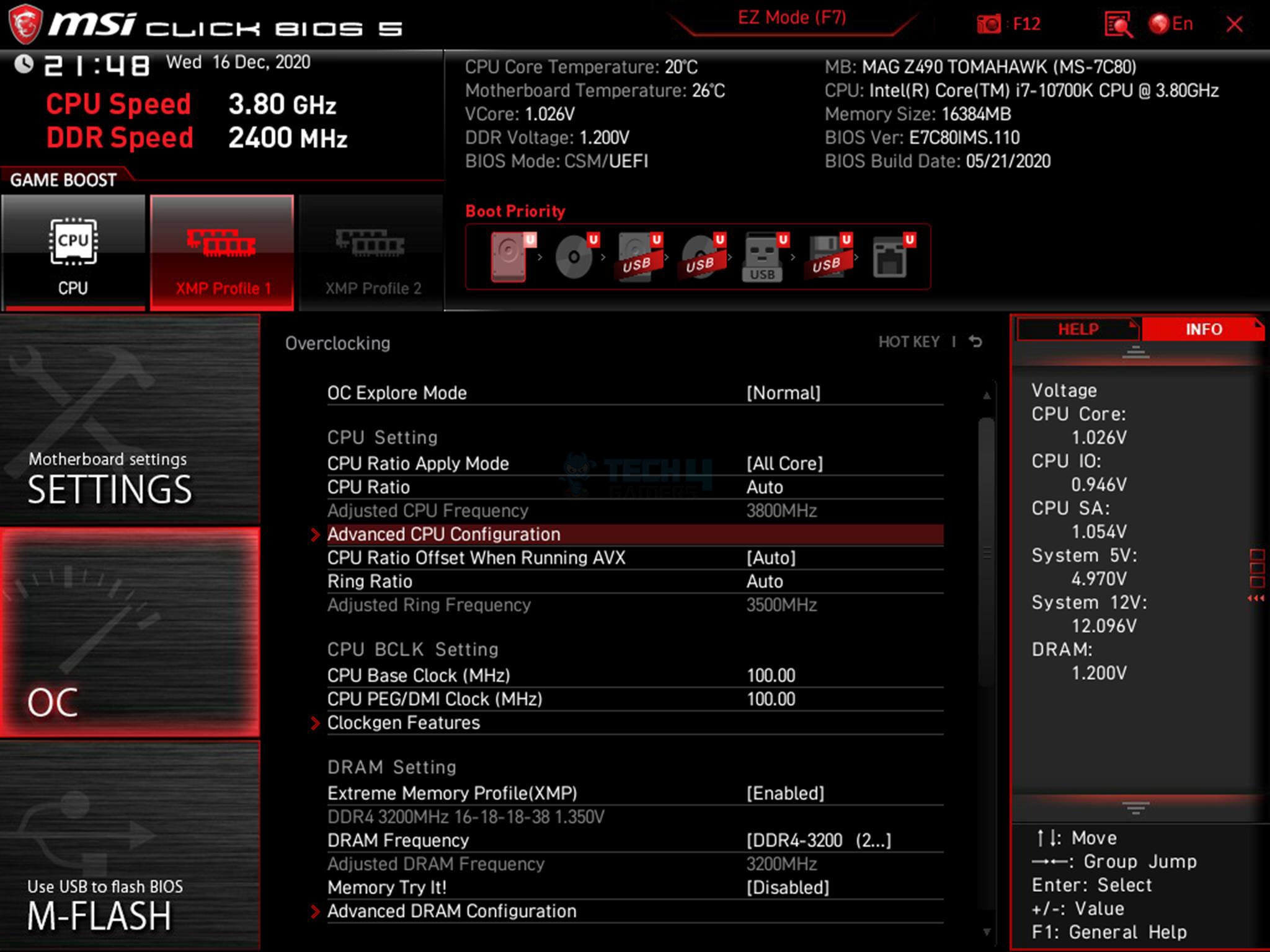
Task: Take a screenshot with the F12 camera icon
Action: tap(988, 24)
